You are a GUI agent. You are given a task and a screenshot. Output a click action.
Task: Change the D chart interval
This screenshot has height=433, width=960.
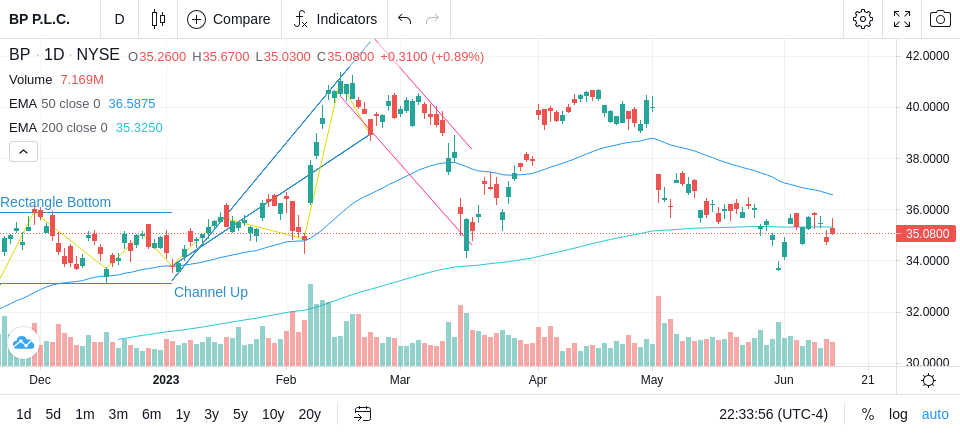click(x=119, y=19)
